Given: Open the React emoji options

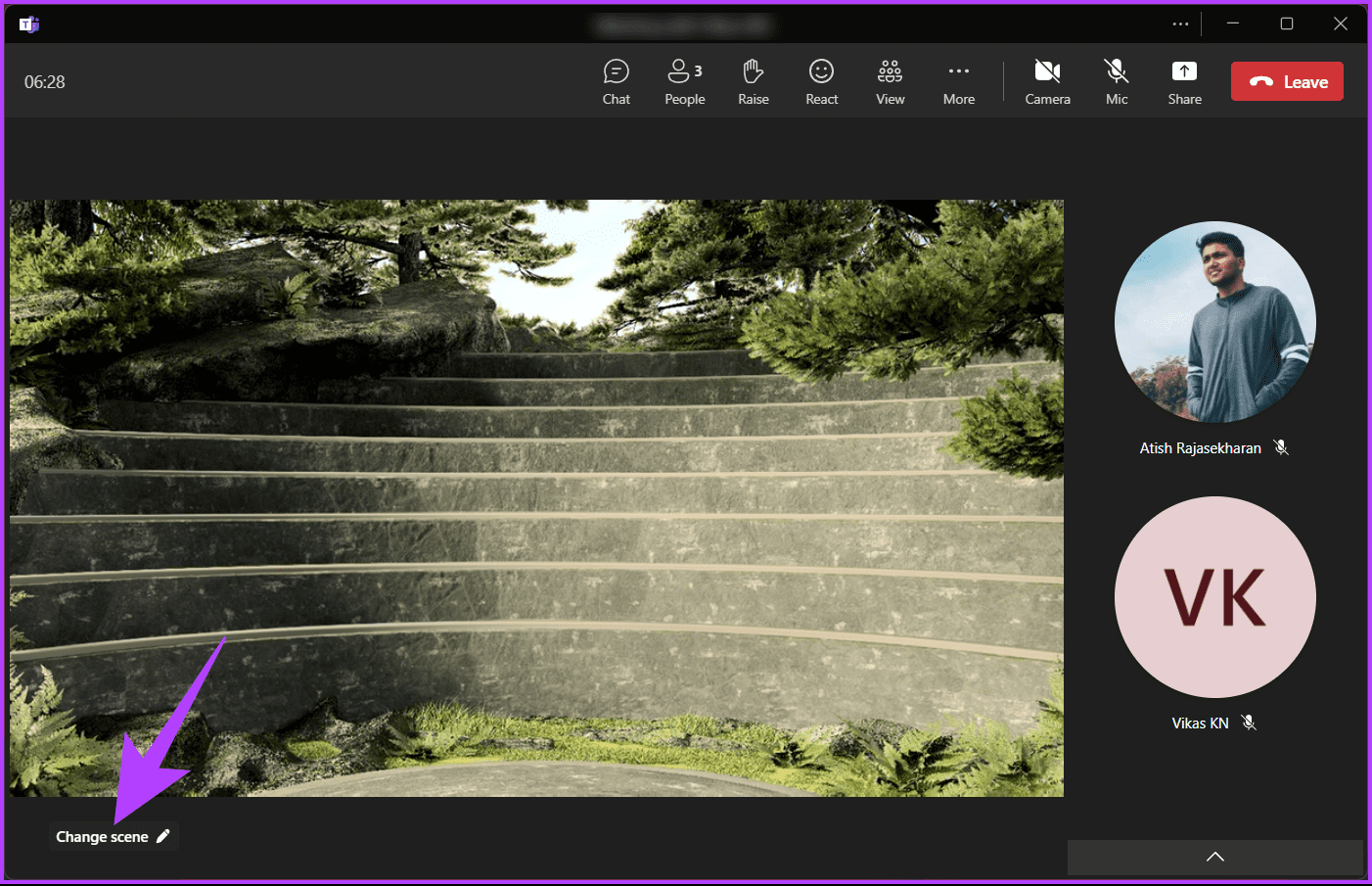Looking at the screenshot, I should (x=822, y=82).
